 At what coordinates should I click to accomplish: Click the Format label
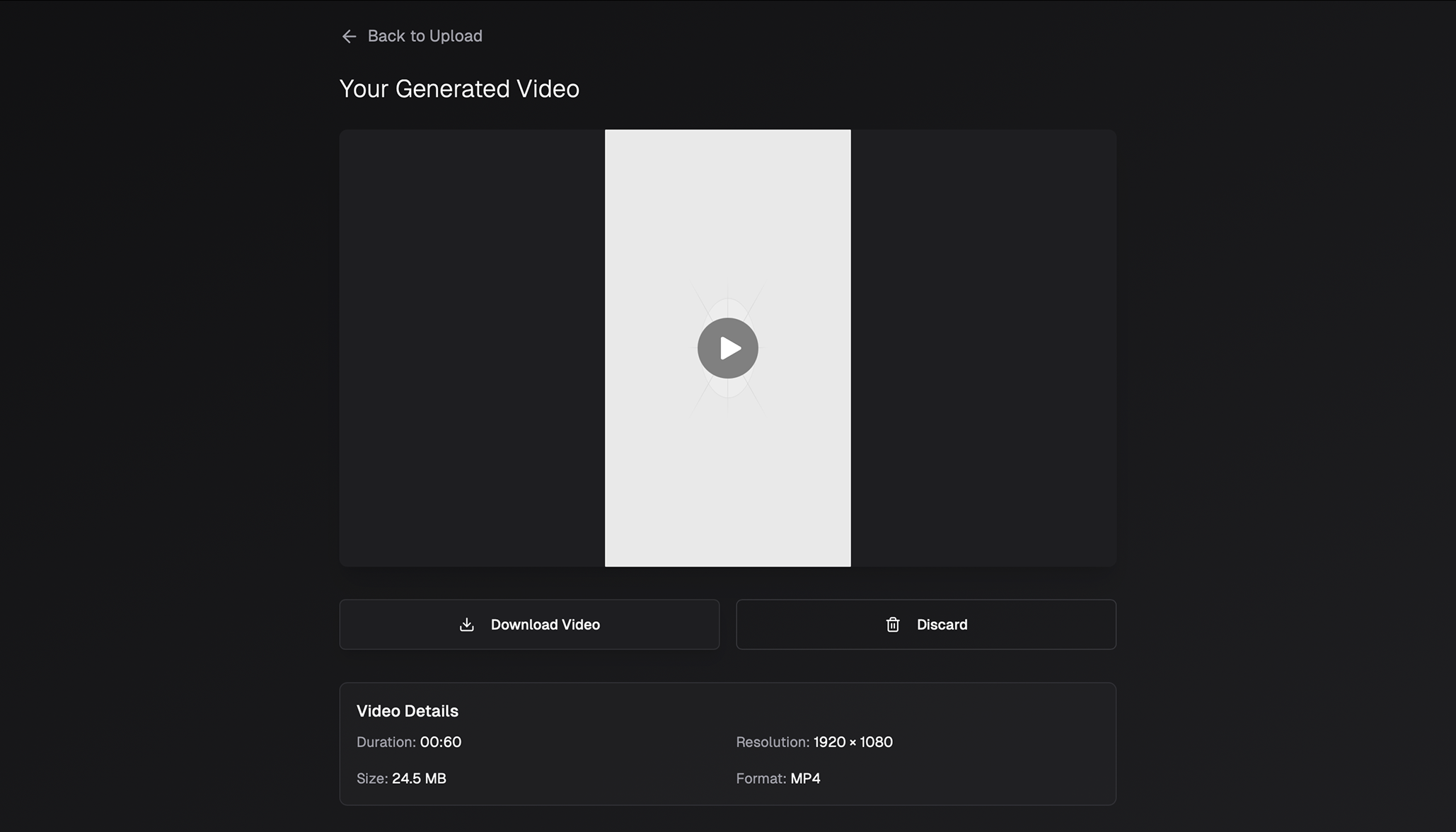click(x=761, y=778)
